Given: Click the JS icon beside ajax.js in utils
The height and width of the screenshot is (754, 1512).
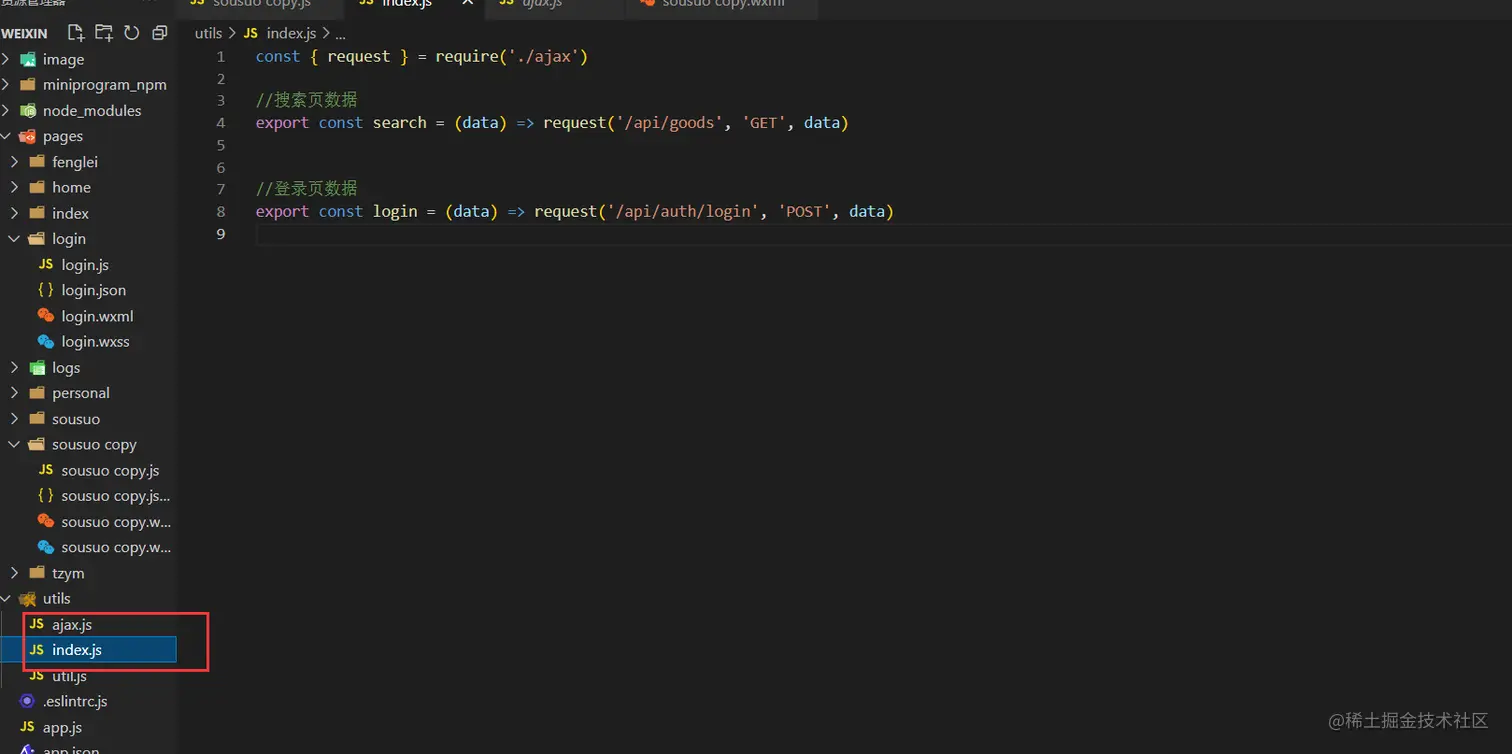Looking at the screenshot, I should [x=37, y=624].
